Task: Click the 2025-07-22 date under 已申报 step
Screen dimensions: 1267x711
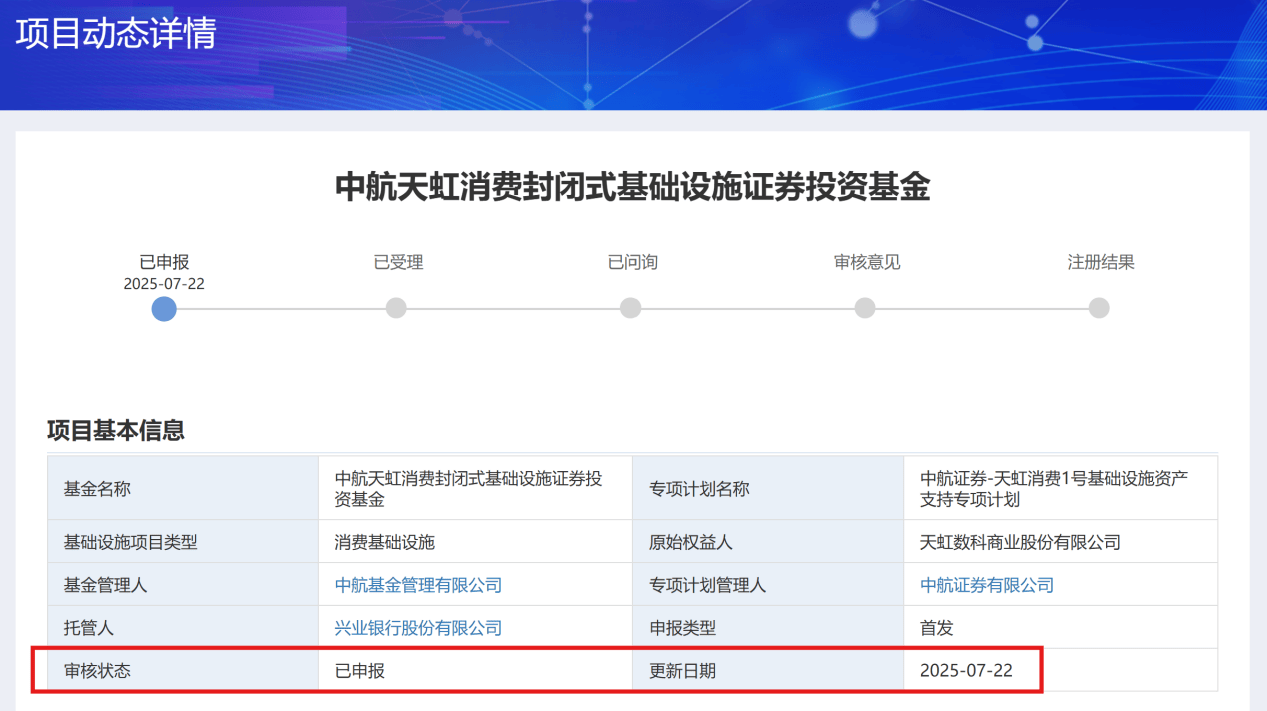Action: 164,284
